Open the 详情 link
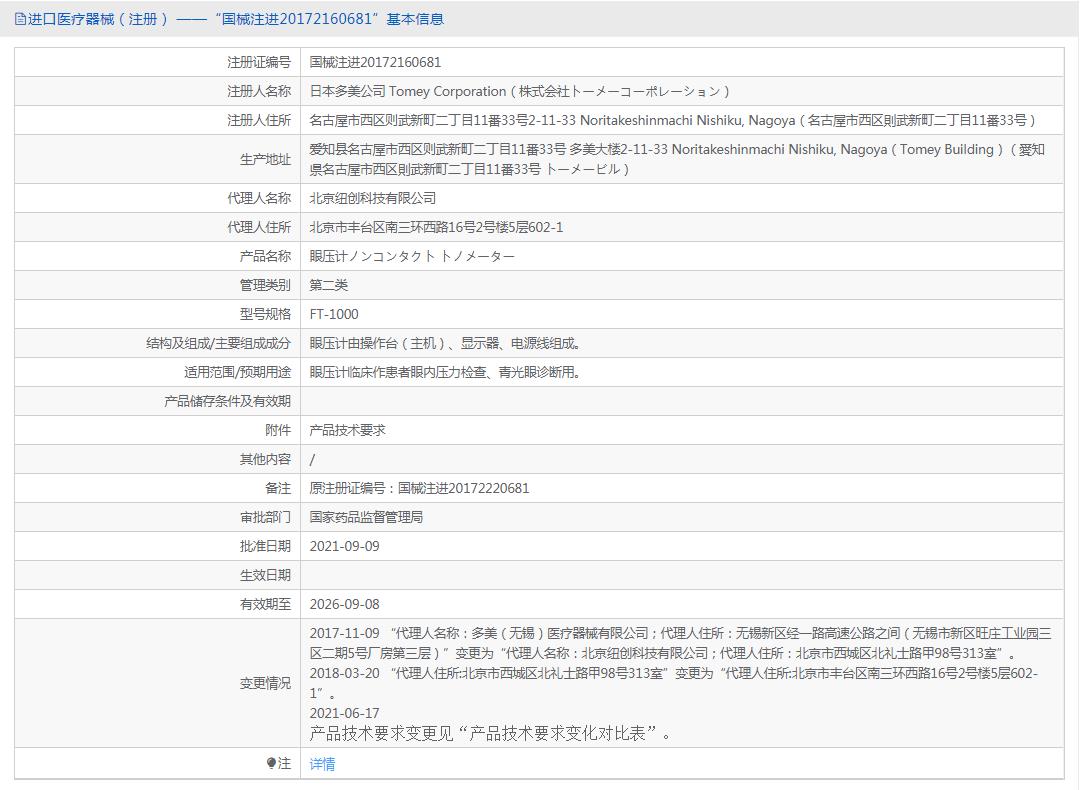The width and height of the screenshot is (1082, 790). pyautogui.click(x=322, y=764)
